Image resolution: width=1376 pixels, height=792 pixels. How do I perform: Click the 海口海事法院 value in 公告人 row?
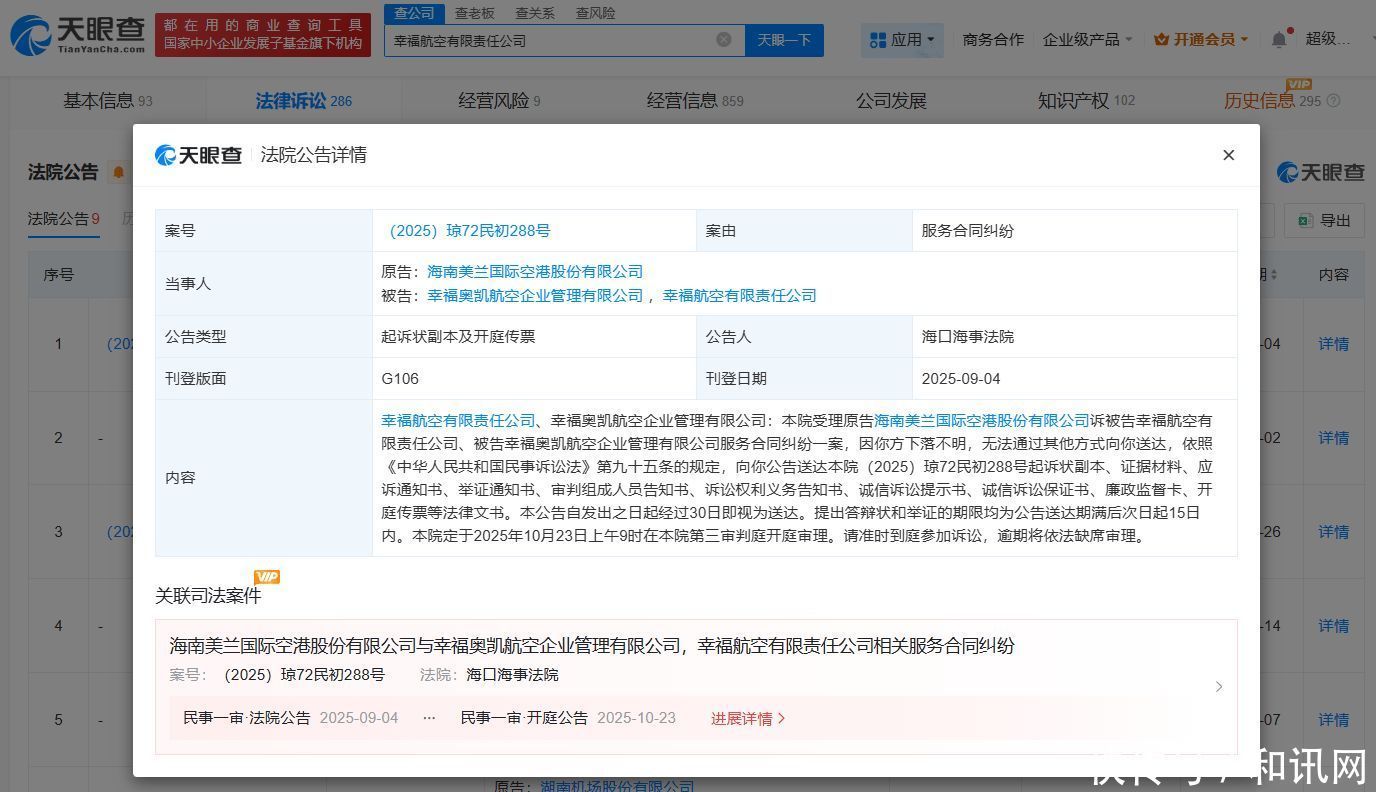pyautogui.click(x=968, y=337)
